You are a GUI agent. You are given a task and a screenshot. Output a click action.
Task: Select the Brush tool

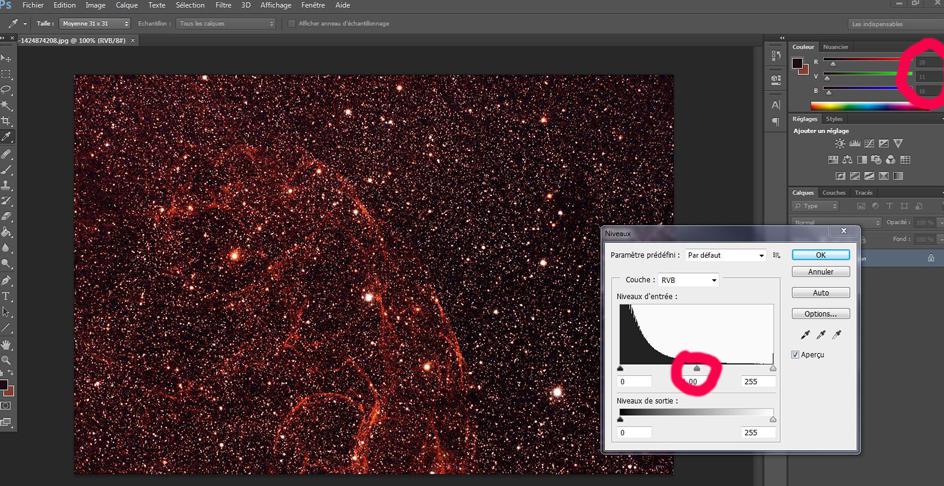(x=7, y=170)
